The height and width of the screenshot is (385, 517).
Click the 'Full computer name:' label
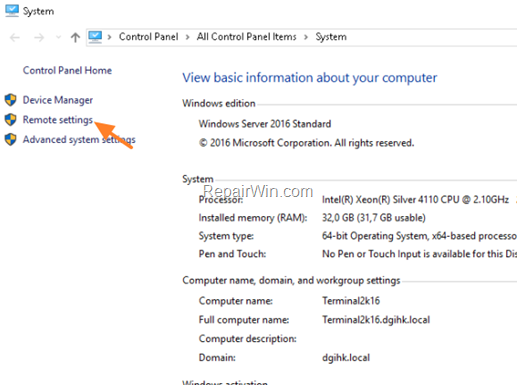click(x=244, y=320)
